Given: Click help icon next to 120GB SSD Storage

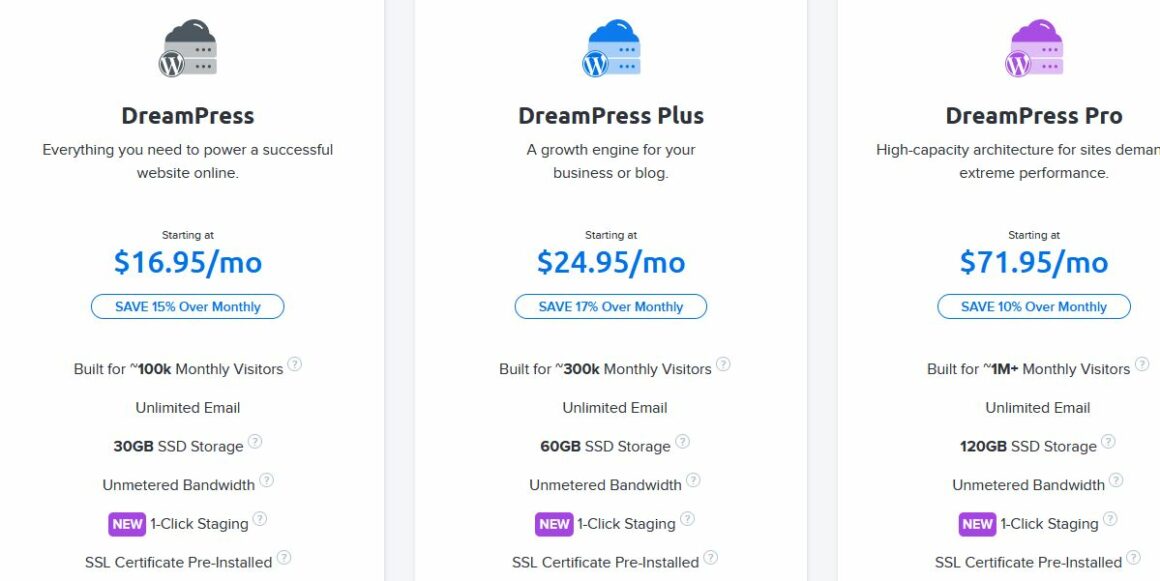Looking at the screenshot, I should click(x=1107, y=442).
